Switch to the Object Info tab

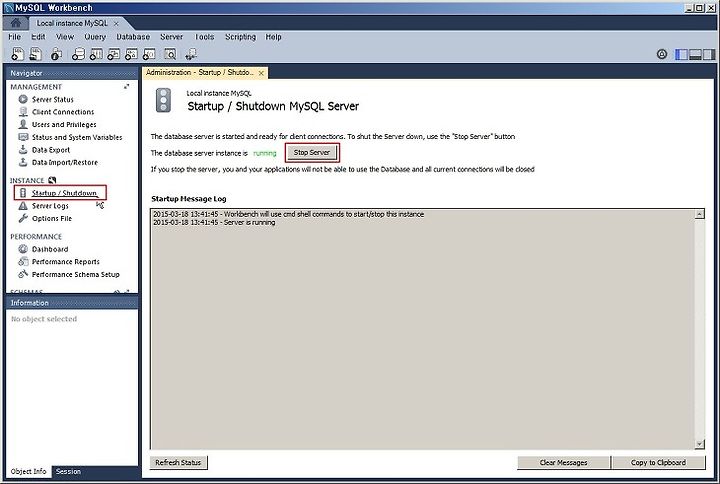(x=28, y=472)
